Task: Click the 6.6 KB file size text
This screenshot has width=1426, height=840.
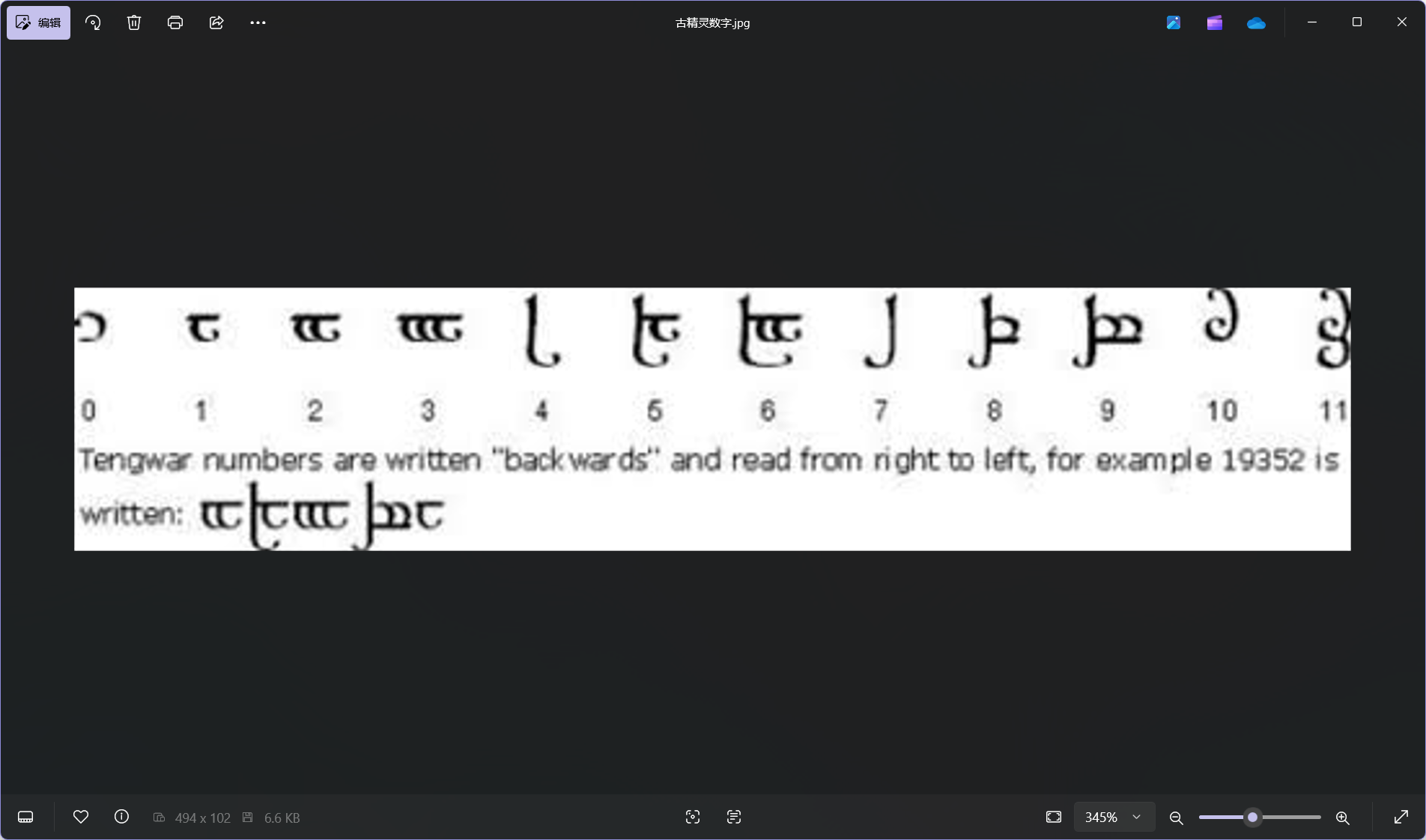Action: pos(282,818)
